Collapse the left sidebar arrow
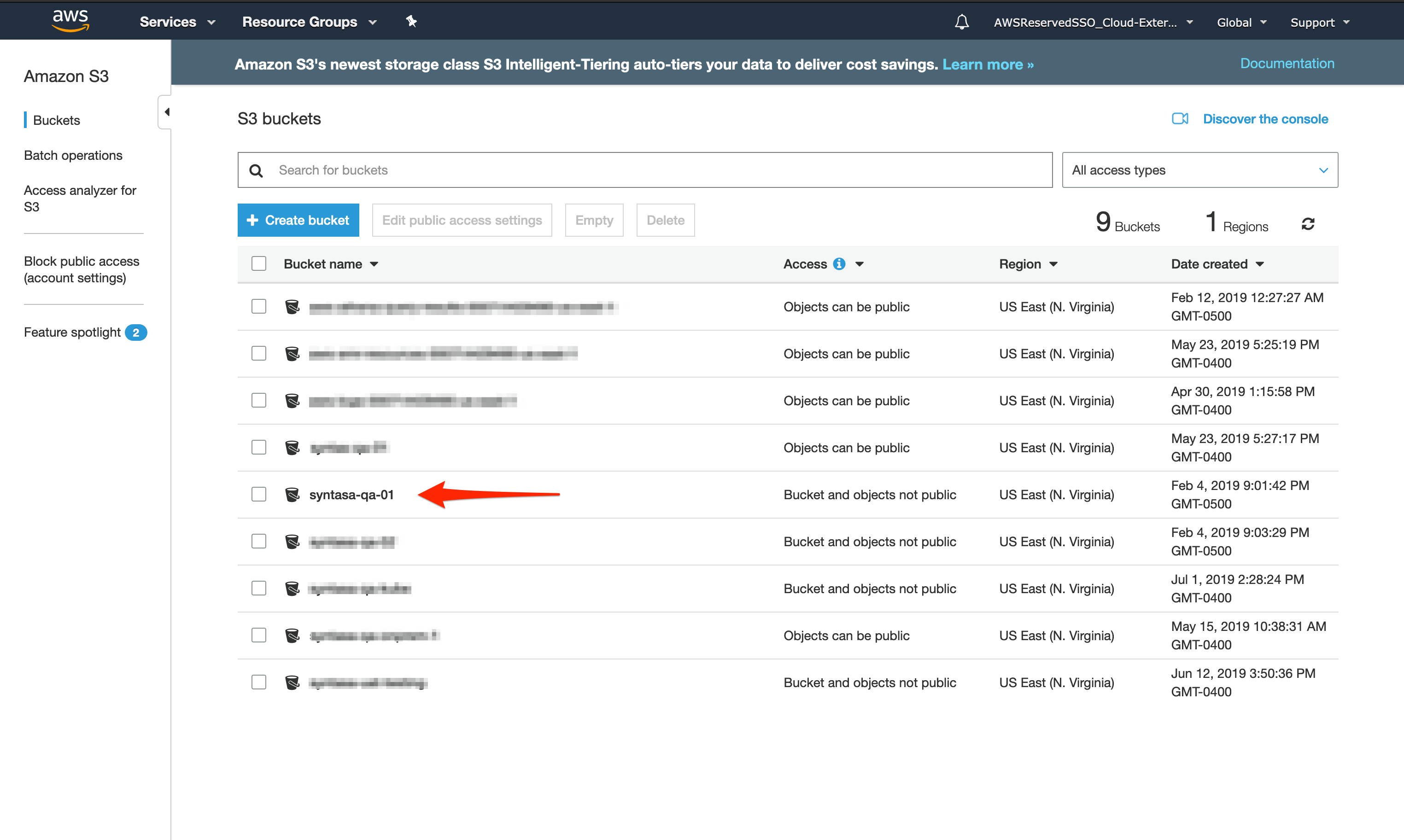 166,112
